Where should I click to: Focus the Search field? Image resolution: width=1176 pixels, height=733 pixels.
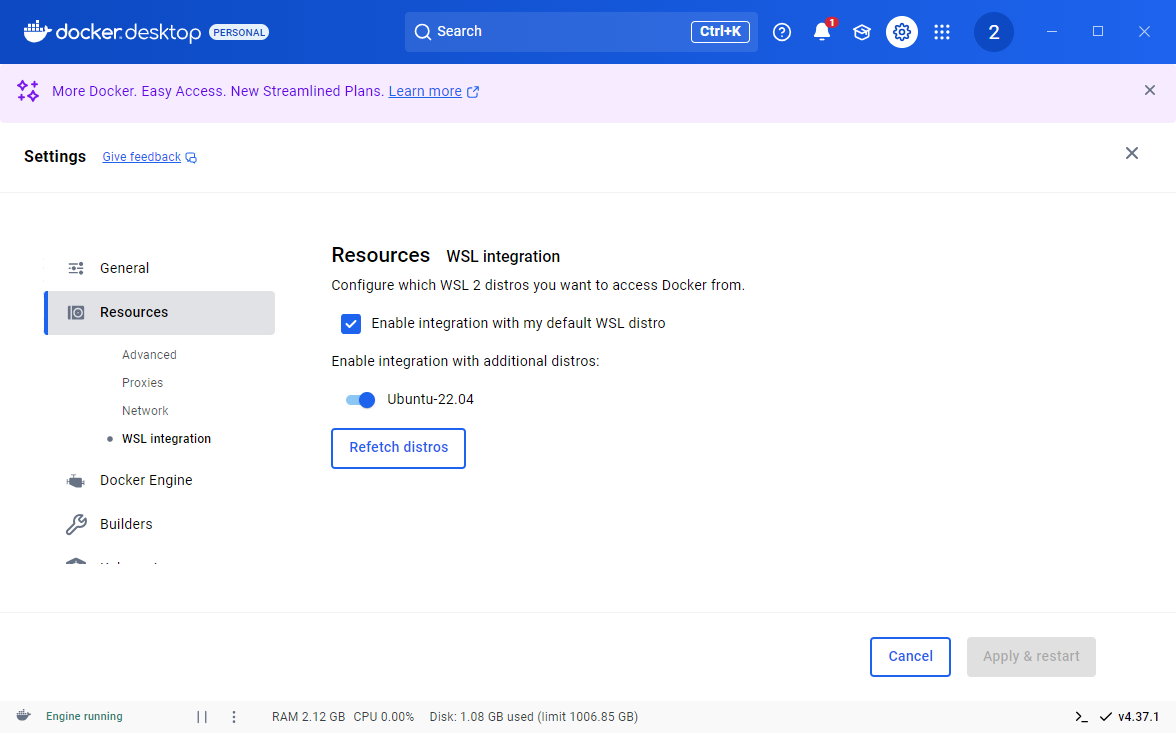581,32
